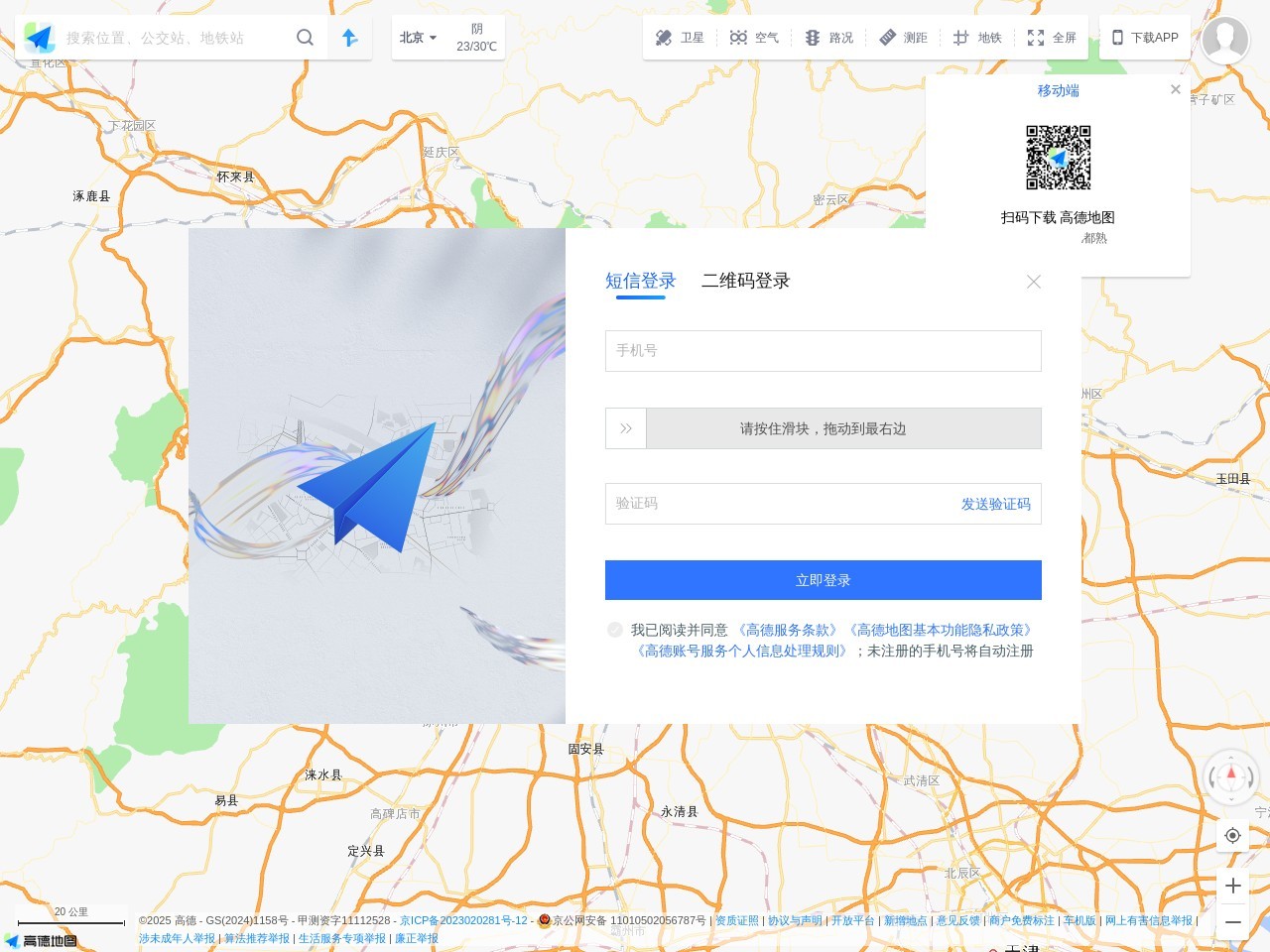Click the 发送验证码 link
Image resolution: width=1270 pixels, height=952 pixels.
point(995,504)
